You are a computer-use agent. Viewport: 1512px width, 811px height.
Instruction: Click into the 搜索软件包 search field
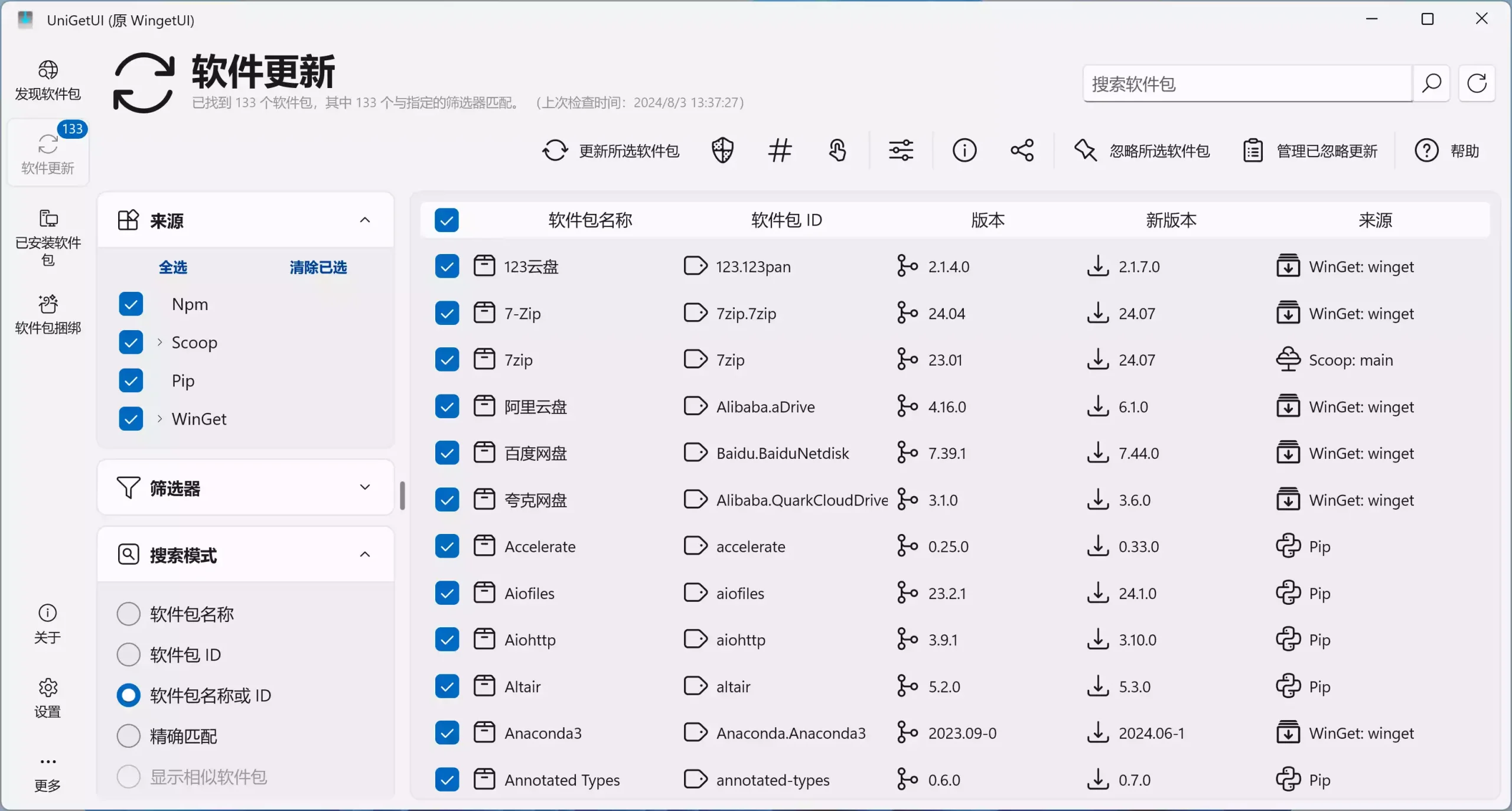(x=1246, y=84)
